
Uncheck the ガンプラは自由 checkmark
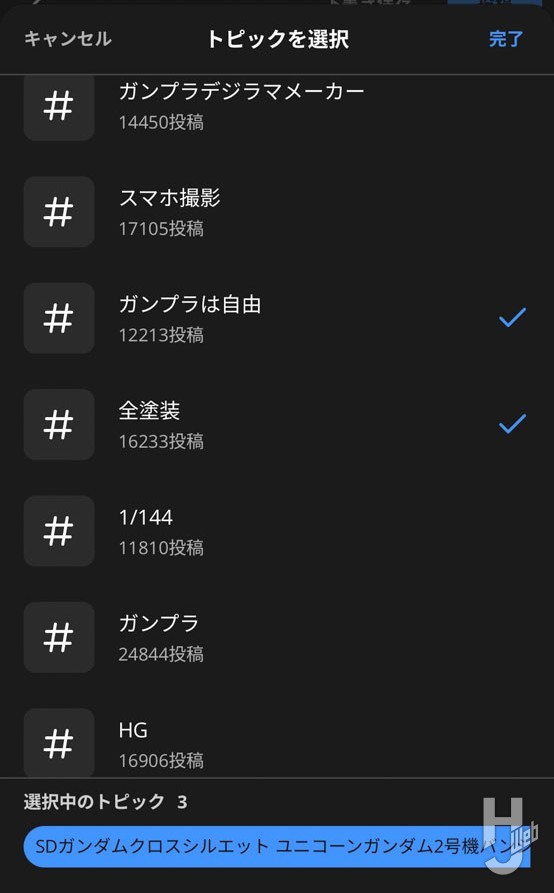[x=512, y=317]
